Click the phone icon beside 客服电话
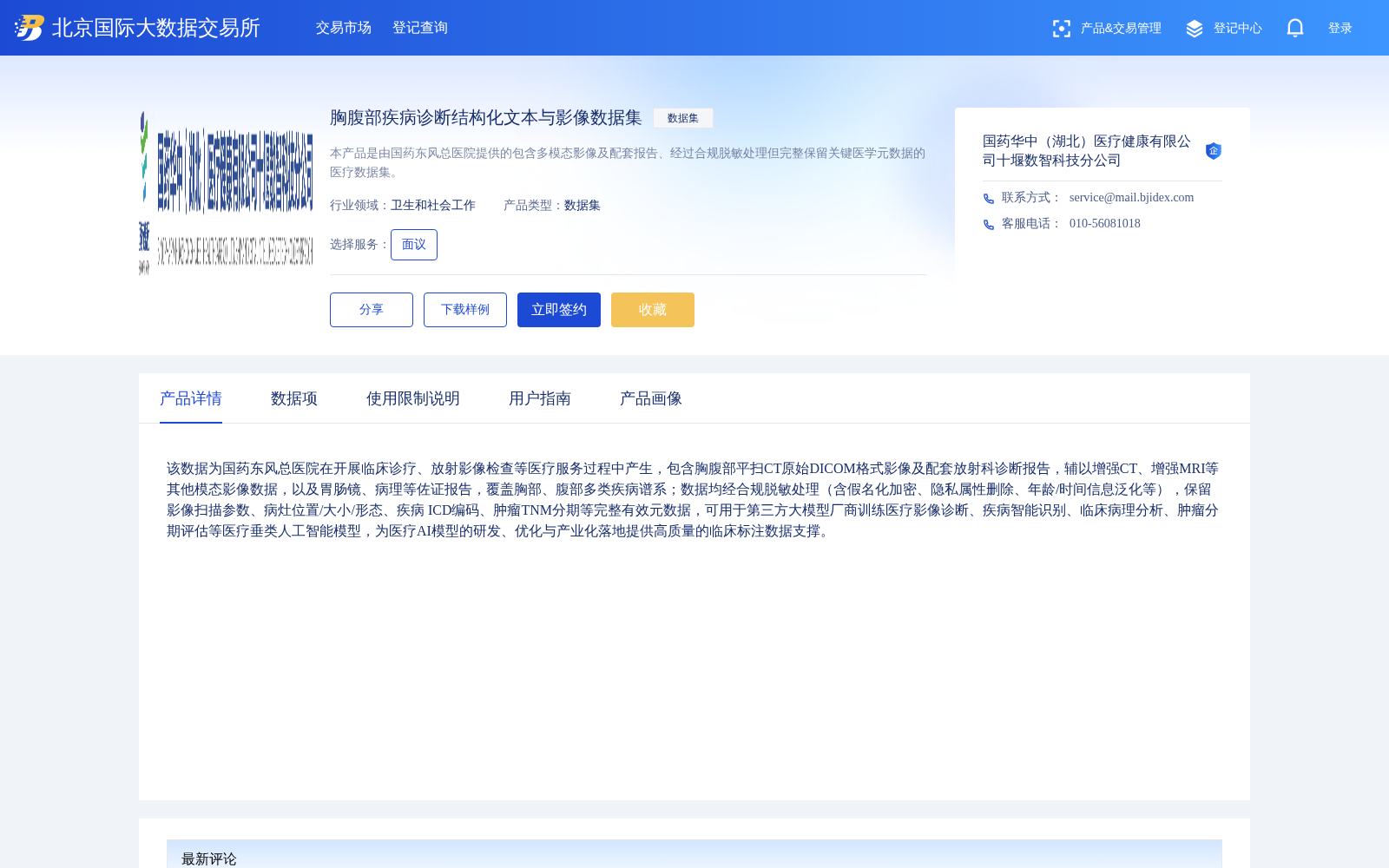The height and width of the screenshot is (868, 1389). tap(989, 225)
